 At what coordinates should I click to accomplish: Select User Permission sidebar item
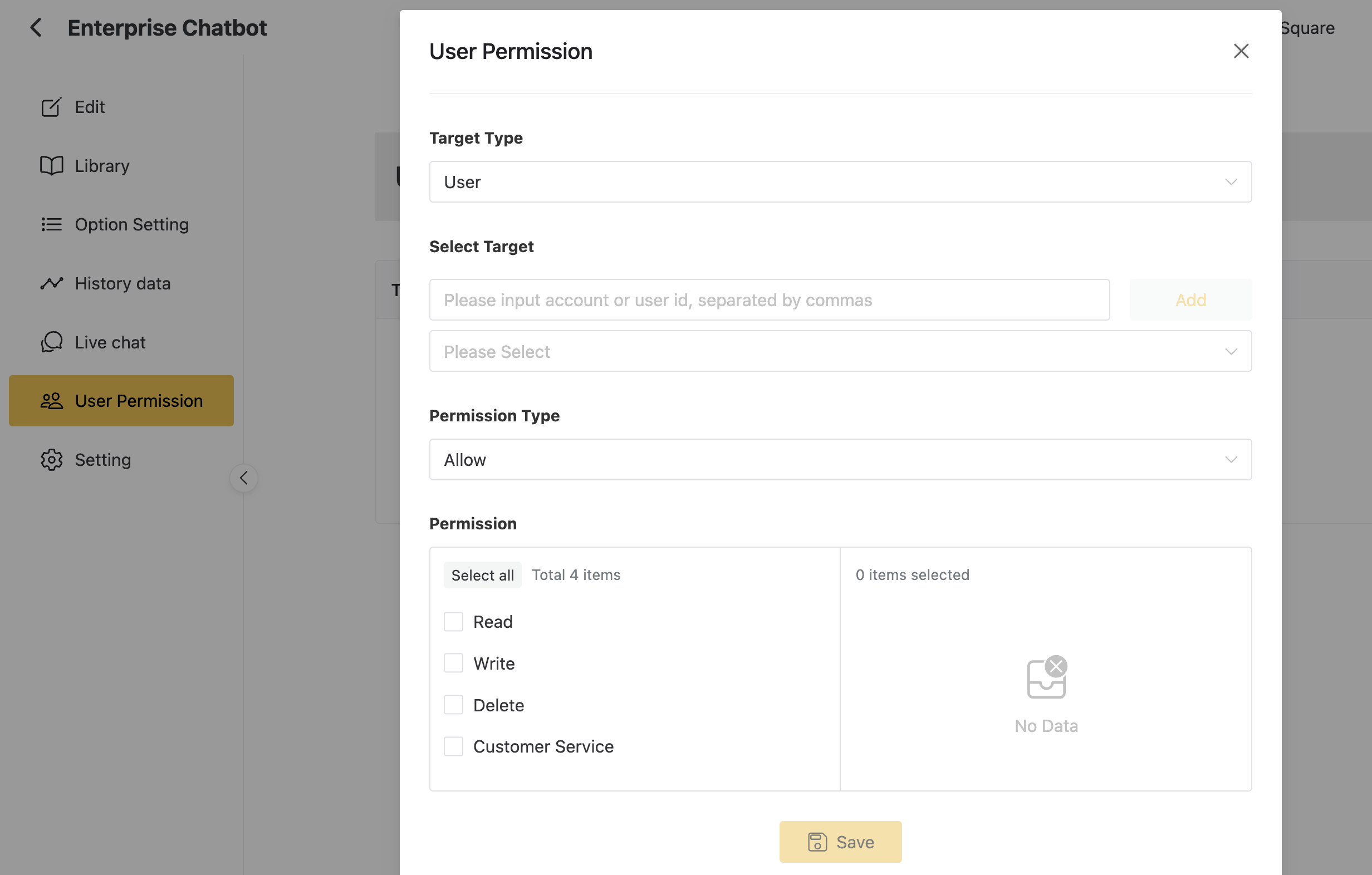coord(121,401)
